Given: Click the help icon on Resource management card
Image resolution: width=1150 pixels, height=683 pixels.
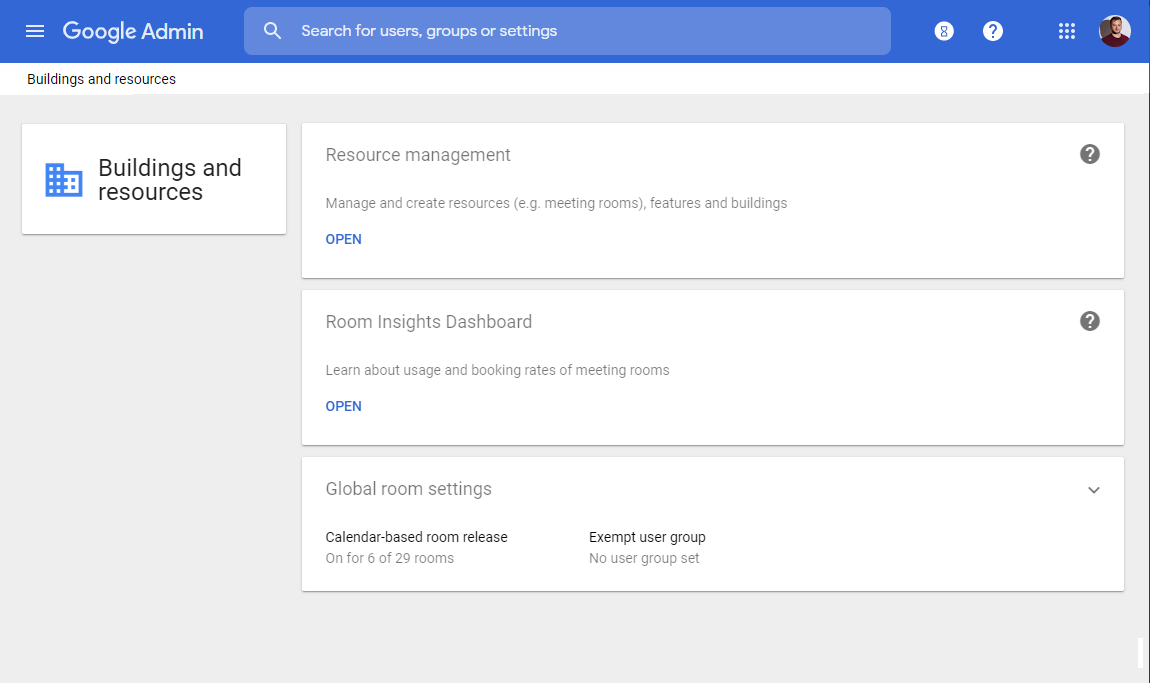Looking at the screenshot, I should 1089,155.
